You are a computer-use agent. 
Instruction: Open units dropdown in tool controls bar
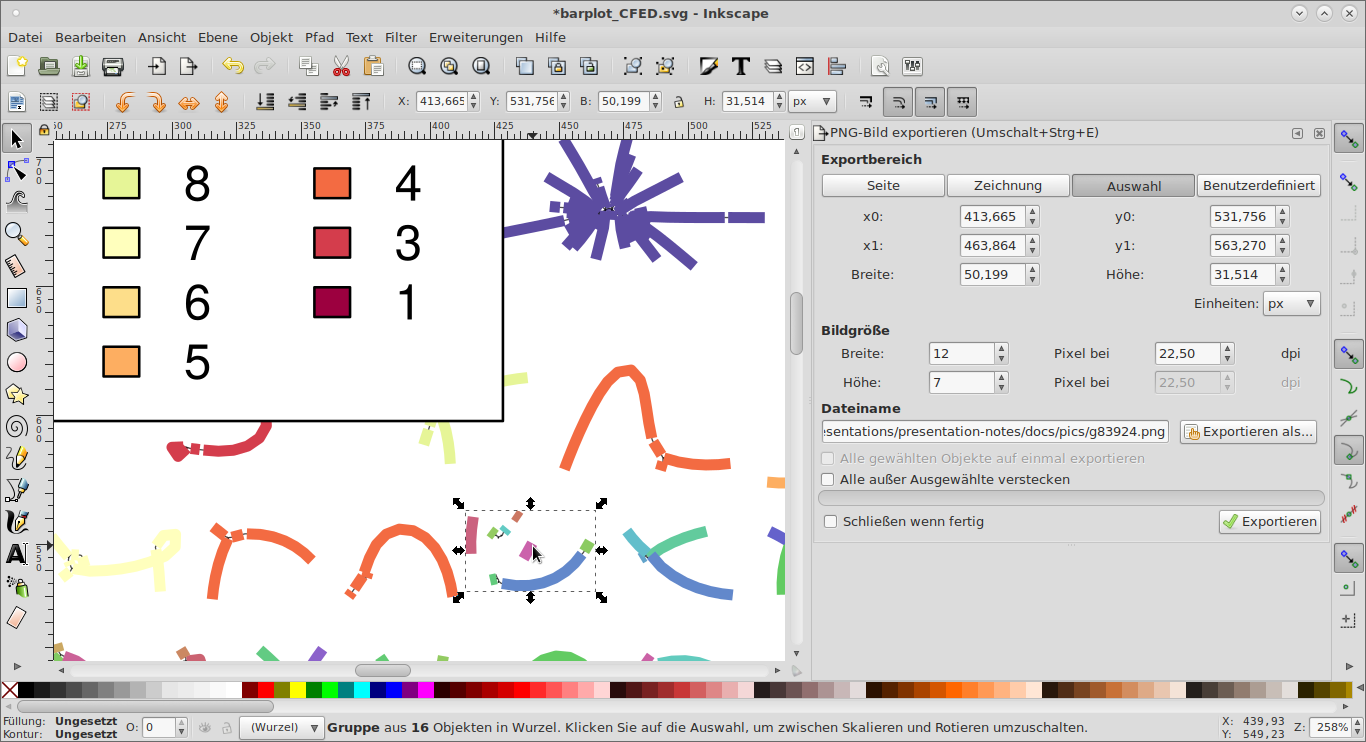[x=812, y=102]
